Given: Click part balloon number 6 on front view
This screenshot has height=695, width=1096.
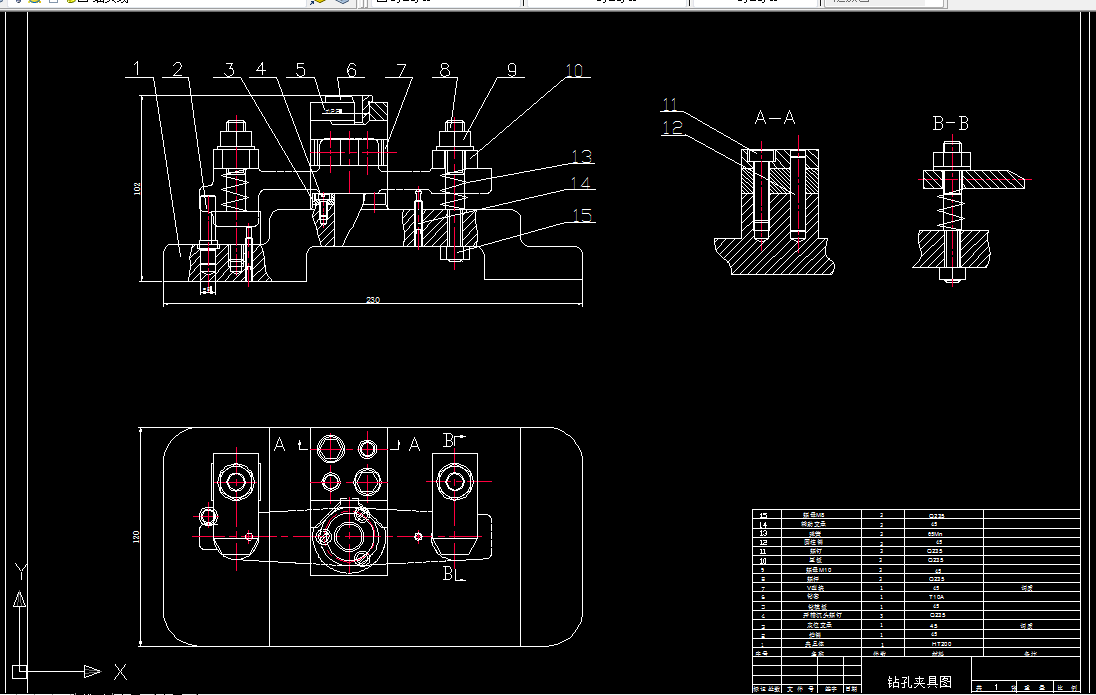Looking at the screenshot, I should 351,69.
